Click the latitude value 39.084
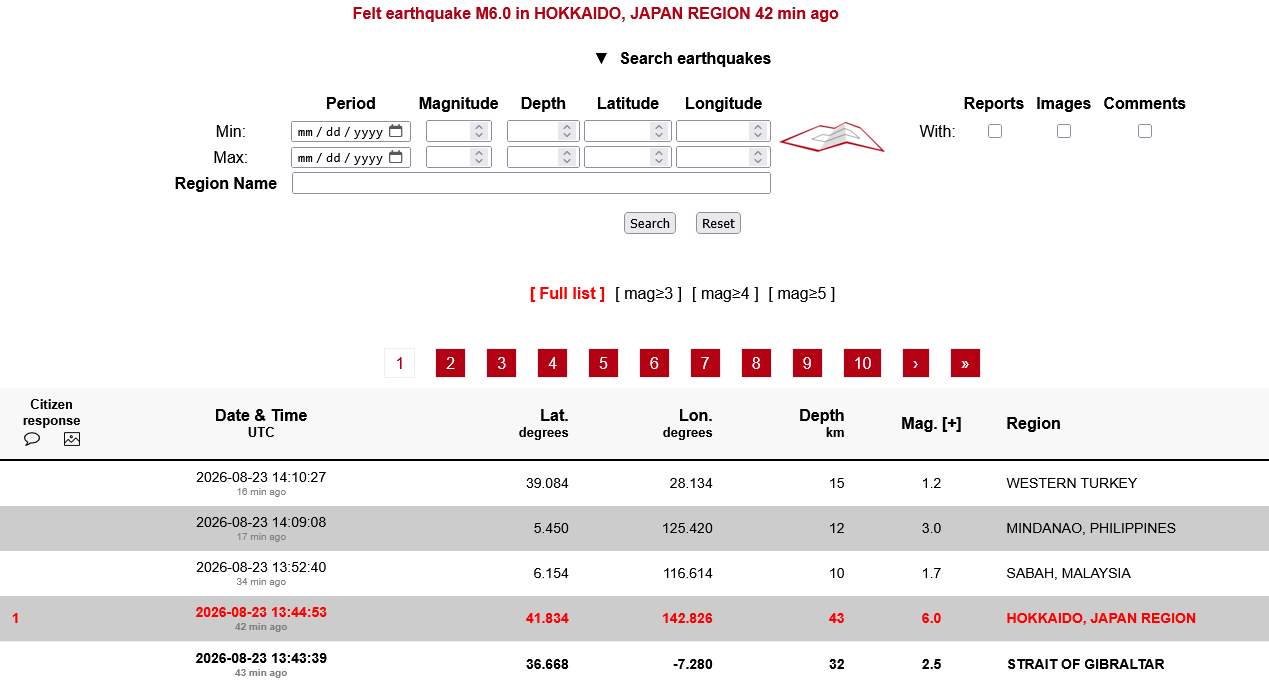1269x685 pixels. click(x=547, y=483)
